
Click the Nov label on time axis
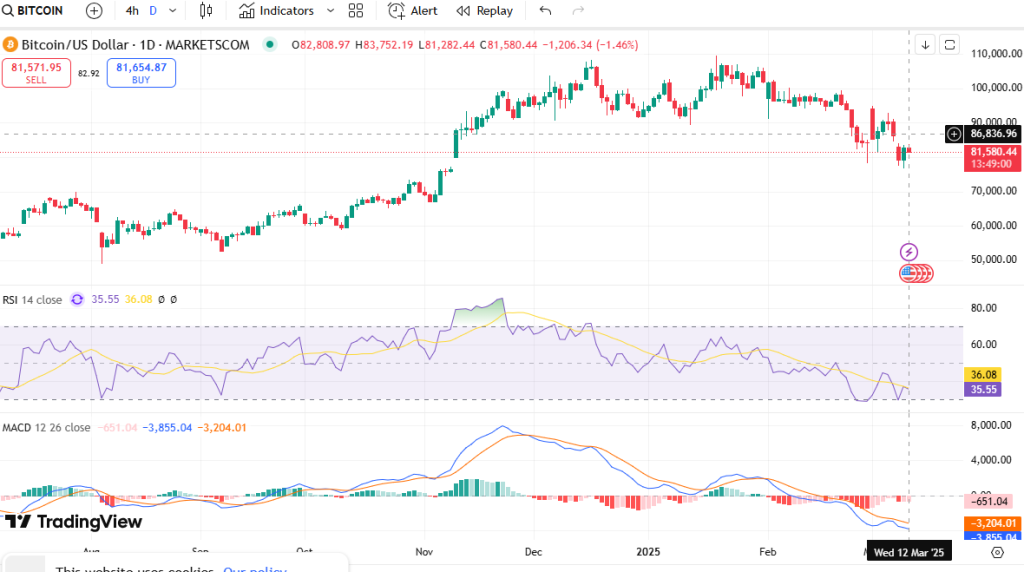pos(424,552)
